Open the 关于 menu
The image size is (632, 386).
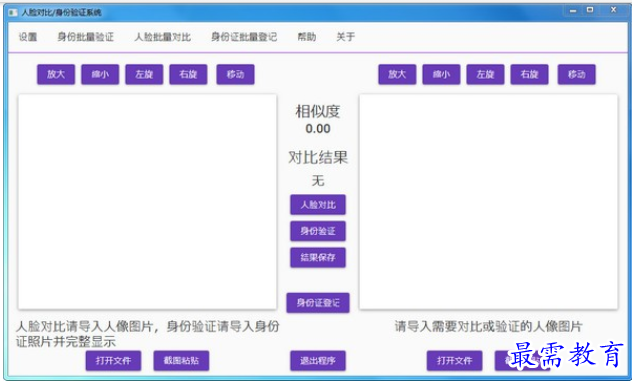tap(345, 37)
